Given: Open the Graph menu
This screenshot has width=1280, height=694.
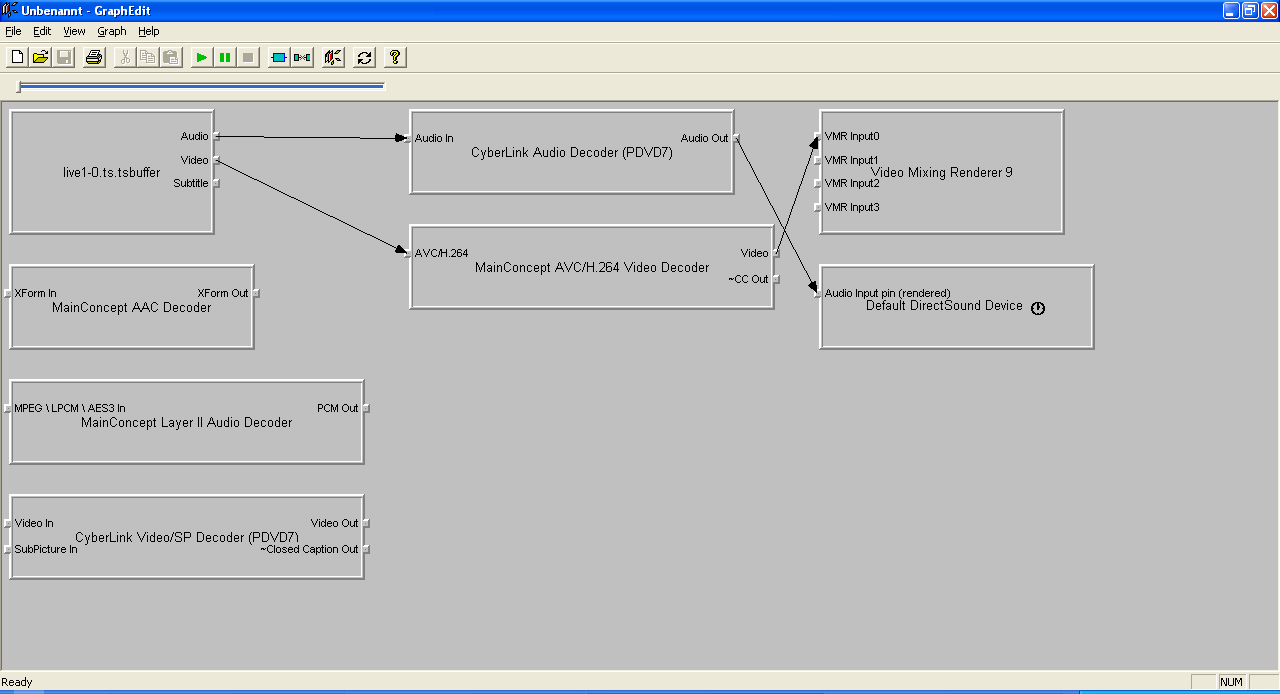Looking at the screenshot, I should pyautogui.click(x=112, y=31).
